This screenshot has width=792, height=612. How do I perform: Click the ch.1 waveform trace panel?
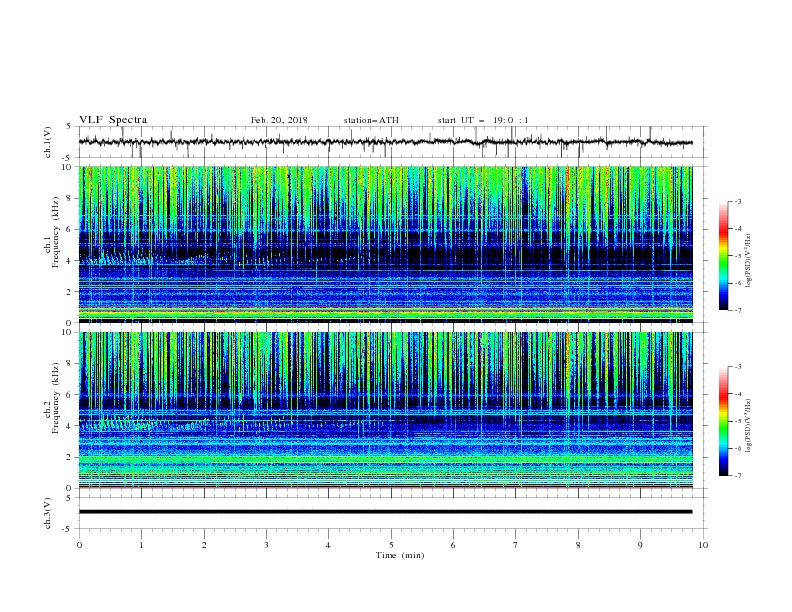click(393, 142)
